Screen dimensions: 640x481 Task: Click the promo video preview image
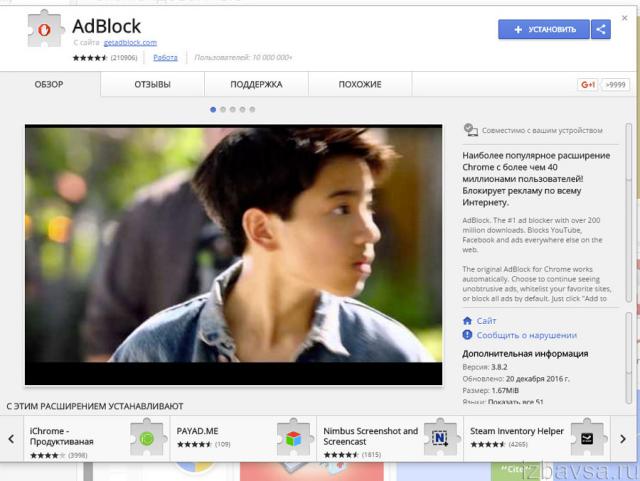233,255
